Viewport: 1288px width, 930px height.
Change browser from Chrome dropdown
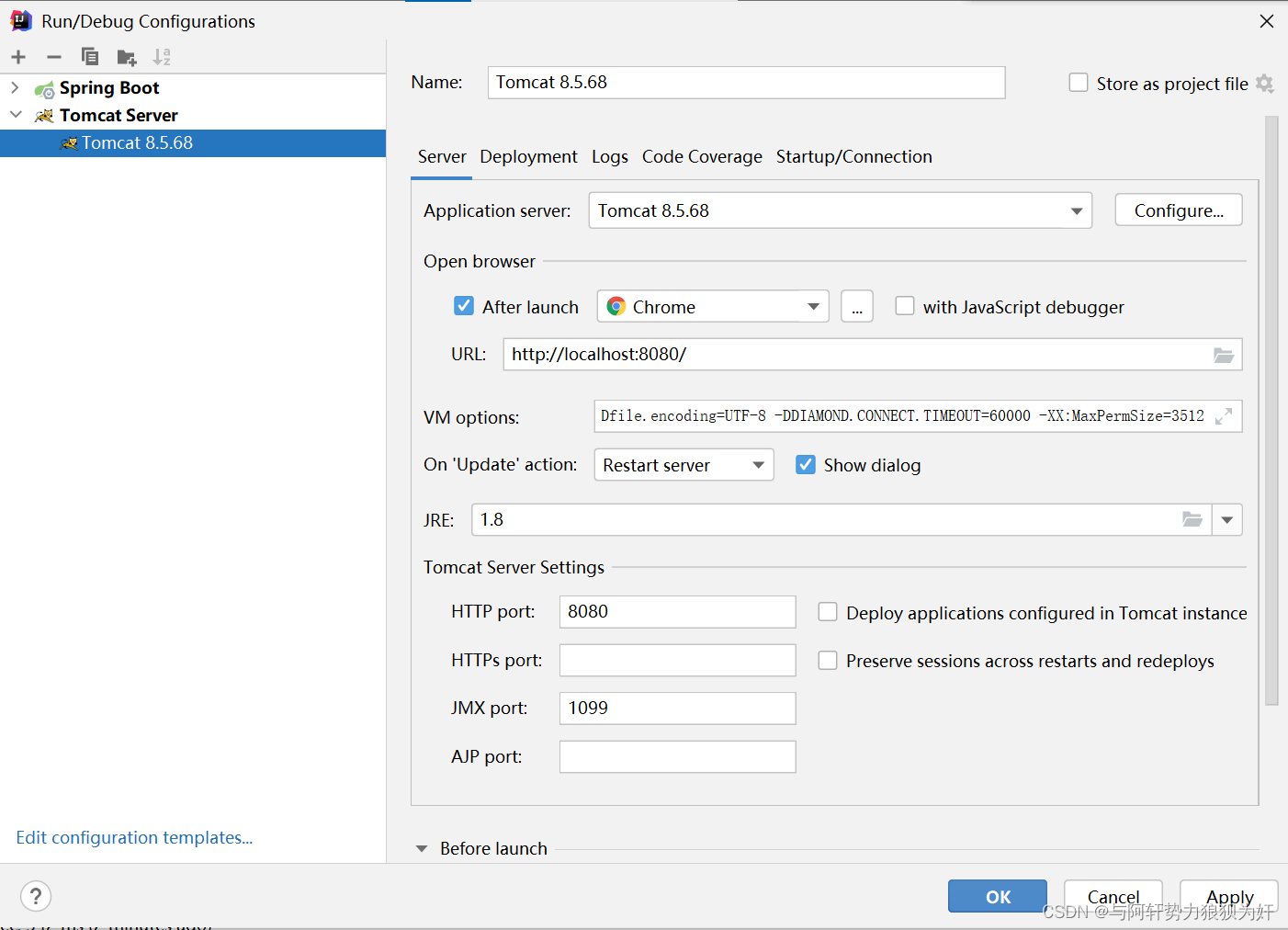[x=812, y=306]
